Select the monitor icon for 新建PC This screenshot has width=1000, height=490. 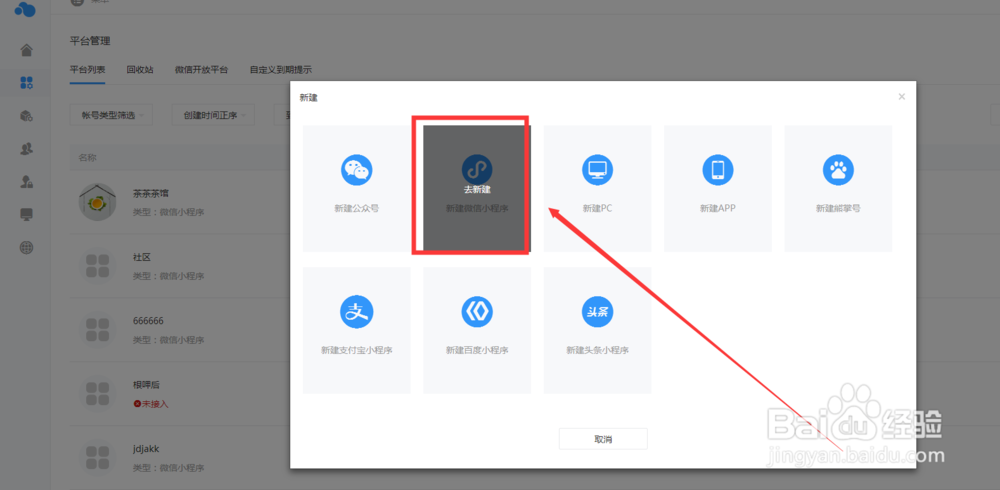(598, 170)
